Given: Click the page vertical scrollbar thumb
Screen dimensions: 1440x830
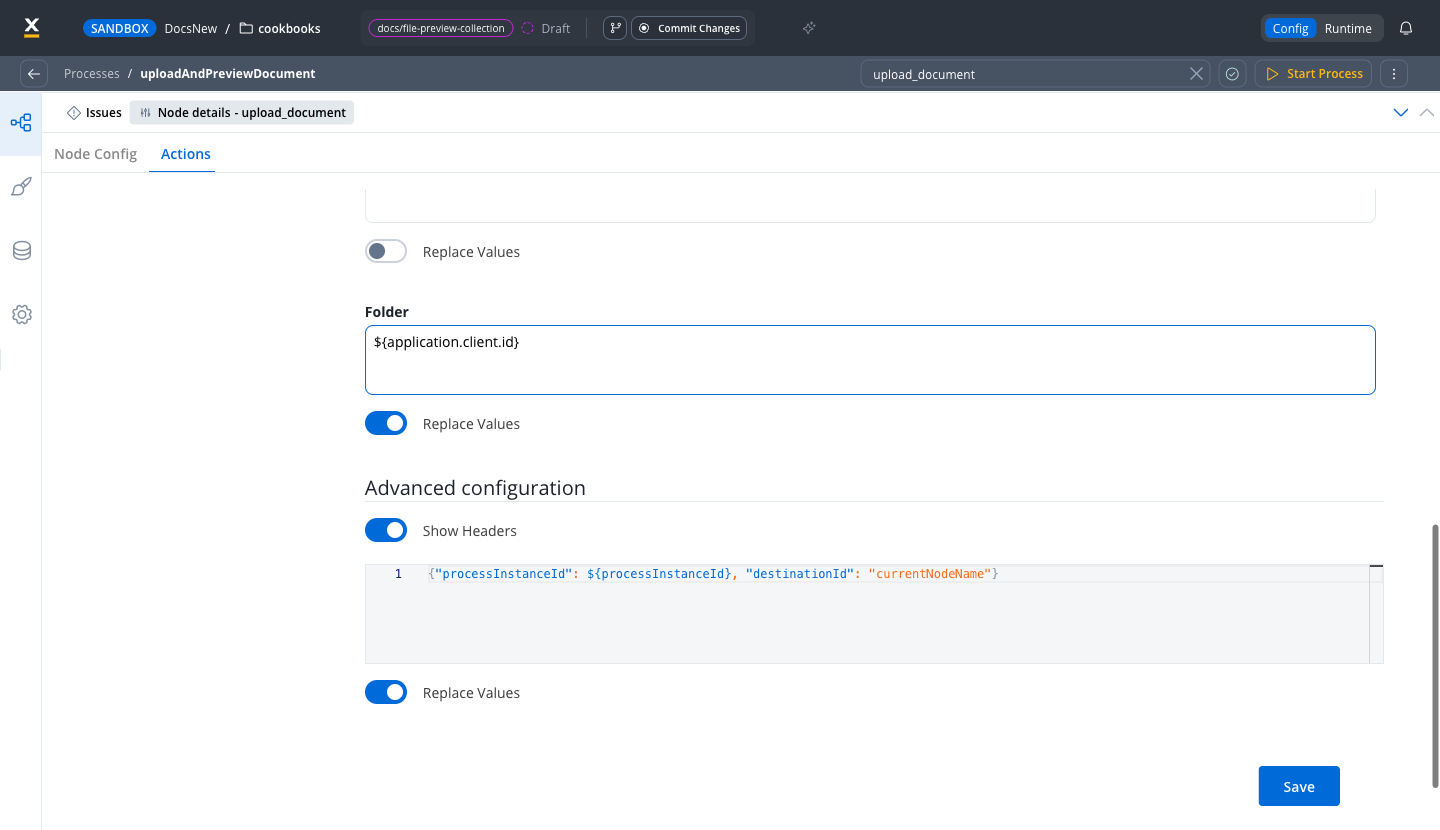Looking at the screenshot, I should pyautogui.click(x=1435, y=655).
